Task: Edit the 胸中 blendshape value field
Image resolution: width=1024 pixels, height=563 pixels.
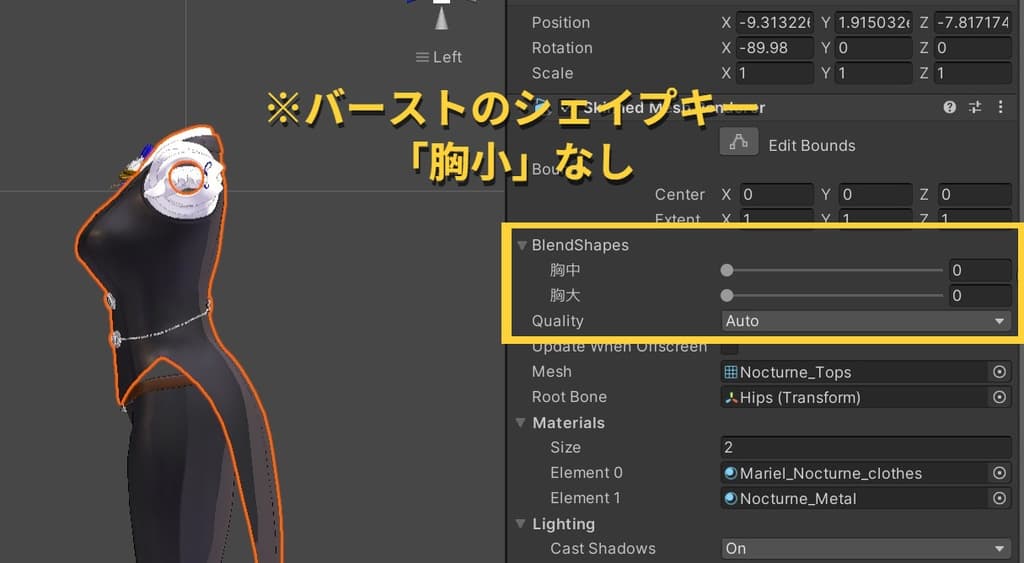Action: coord(980,270)
